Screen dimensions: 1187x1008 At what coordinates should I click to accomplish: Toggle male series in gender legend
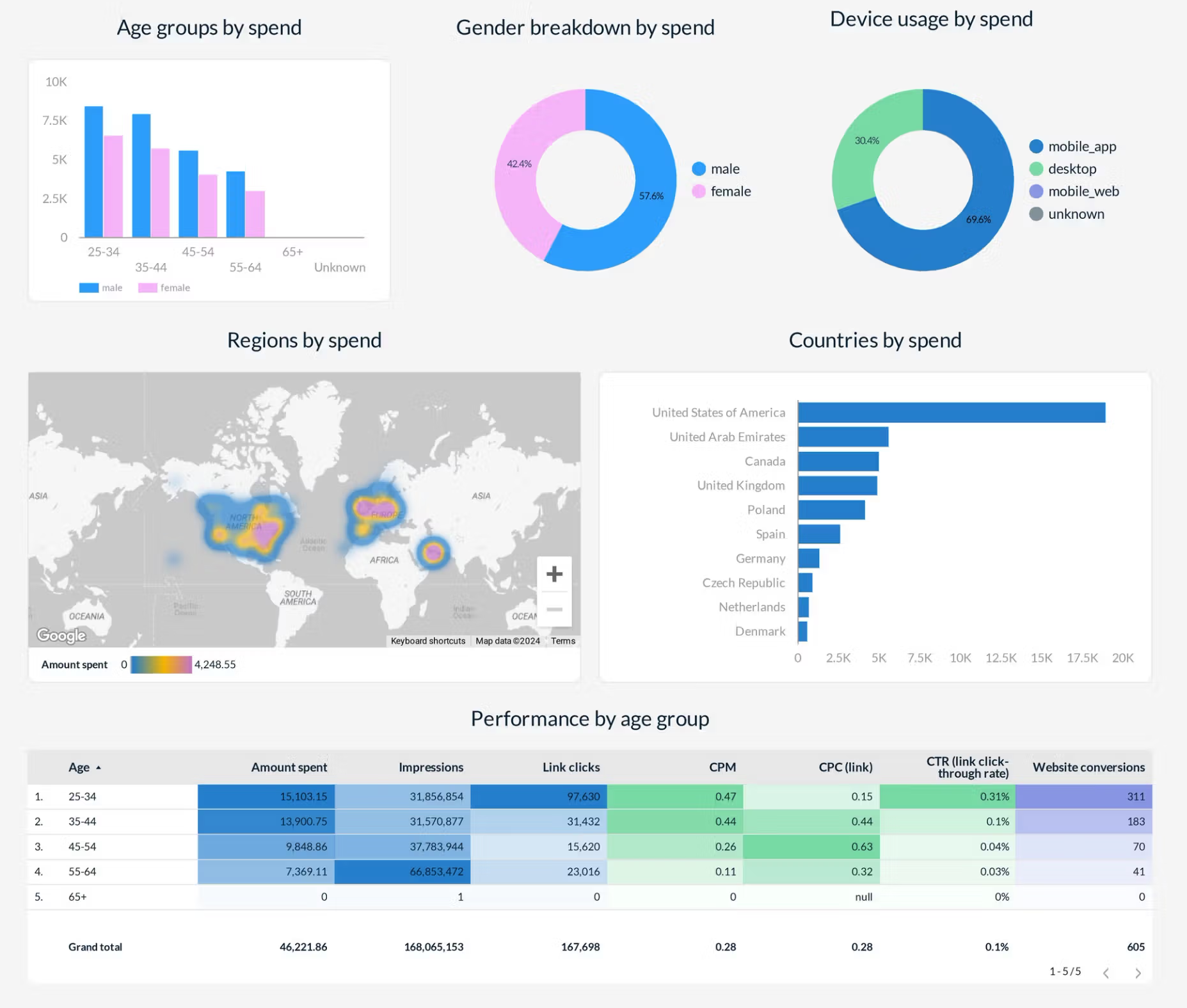coord(716,169)
